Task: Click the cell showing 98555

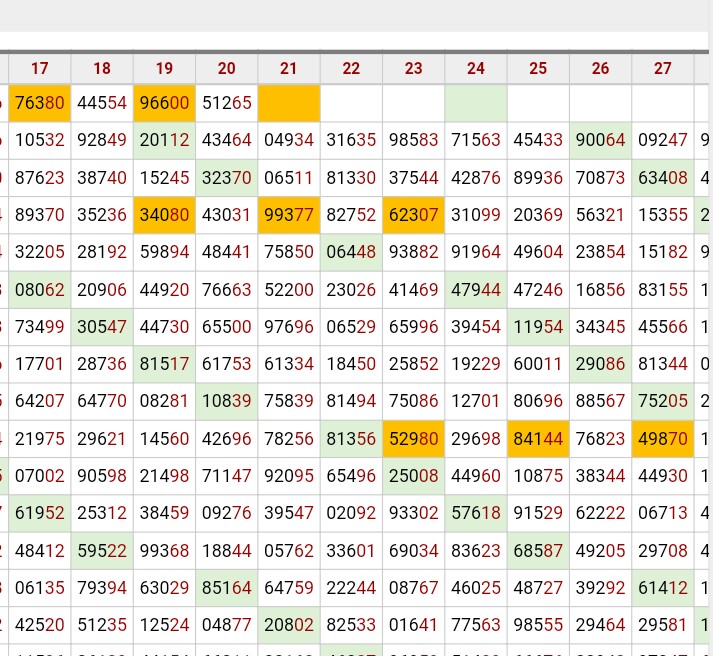Action: (538, 625)
